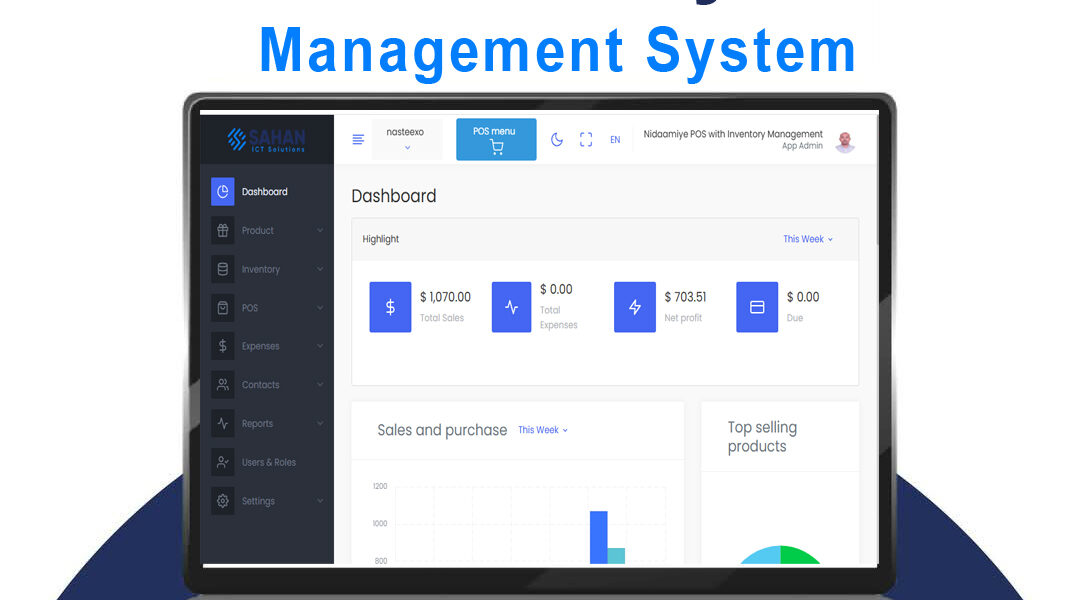This screenshot has height=600, width=1080.
Task: Click the $ 1,070.00 Total Sales value
Action: click(446, 297)
